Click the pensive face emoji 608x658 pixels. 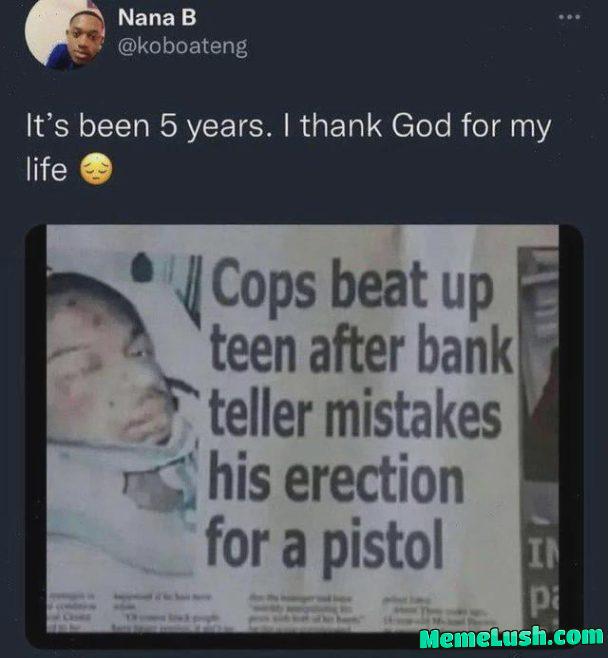coord(96,171)
